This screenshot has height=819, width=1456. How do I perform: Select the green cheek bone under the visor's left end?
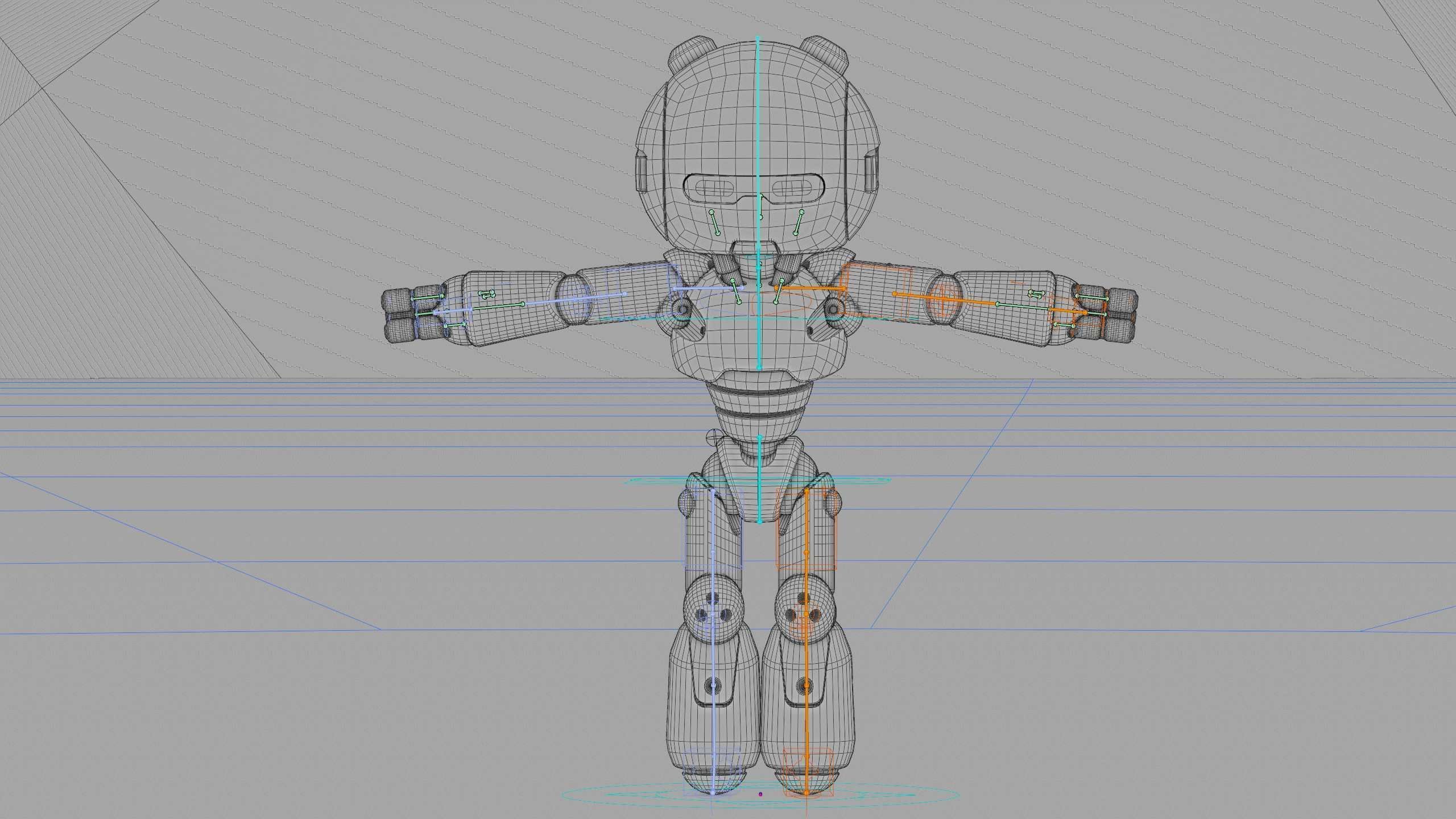pyautogui.click(x=714, y=222)
